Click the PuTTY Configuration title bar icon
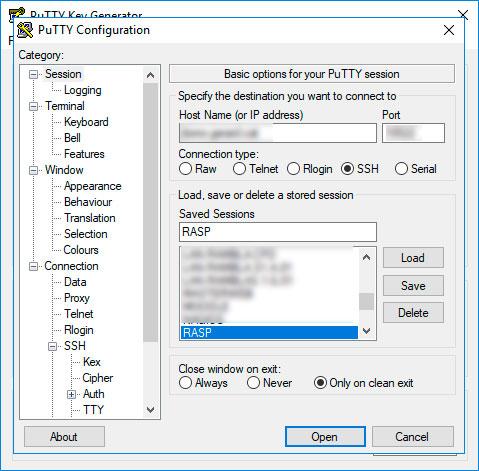 (x=25, y=30)
